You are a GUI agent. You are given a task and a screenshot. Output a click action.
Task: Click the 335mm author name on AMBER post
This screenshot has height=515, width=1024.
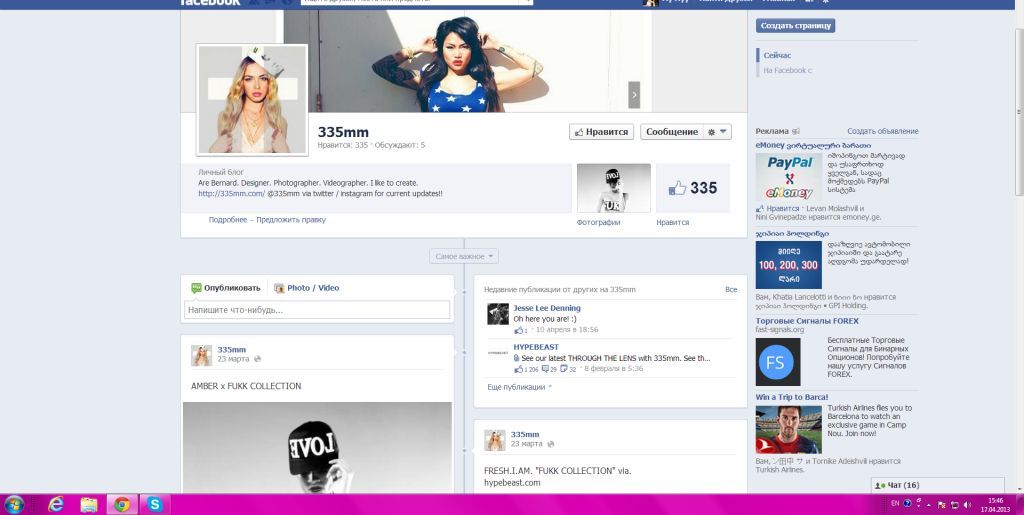pos(232,350)
